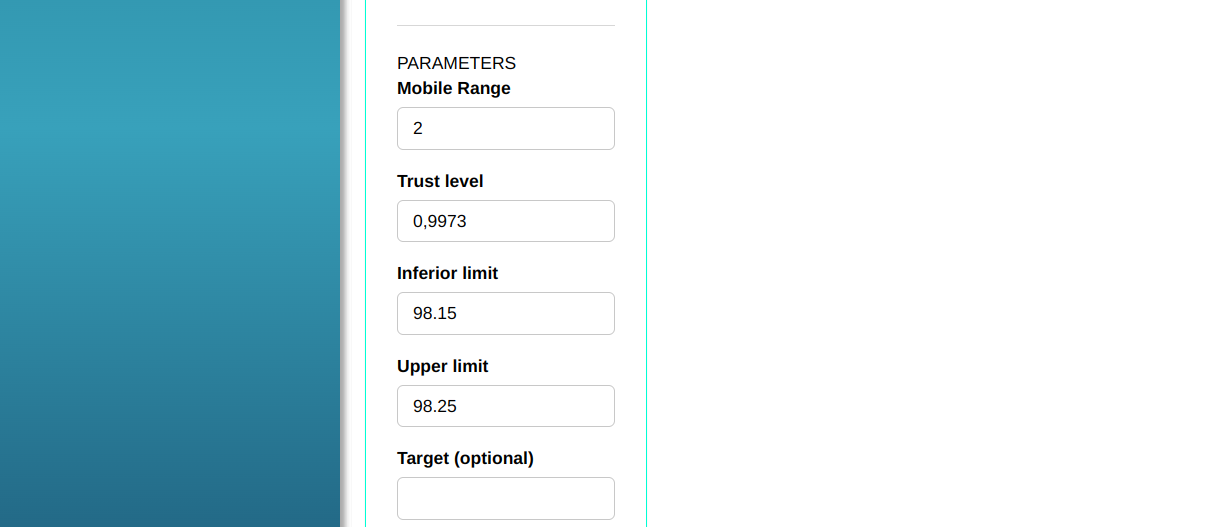Click the blue gradient sidebar area

[x=170, y=260]
